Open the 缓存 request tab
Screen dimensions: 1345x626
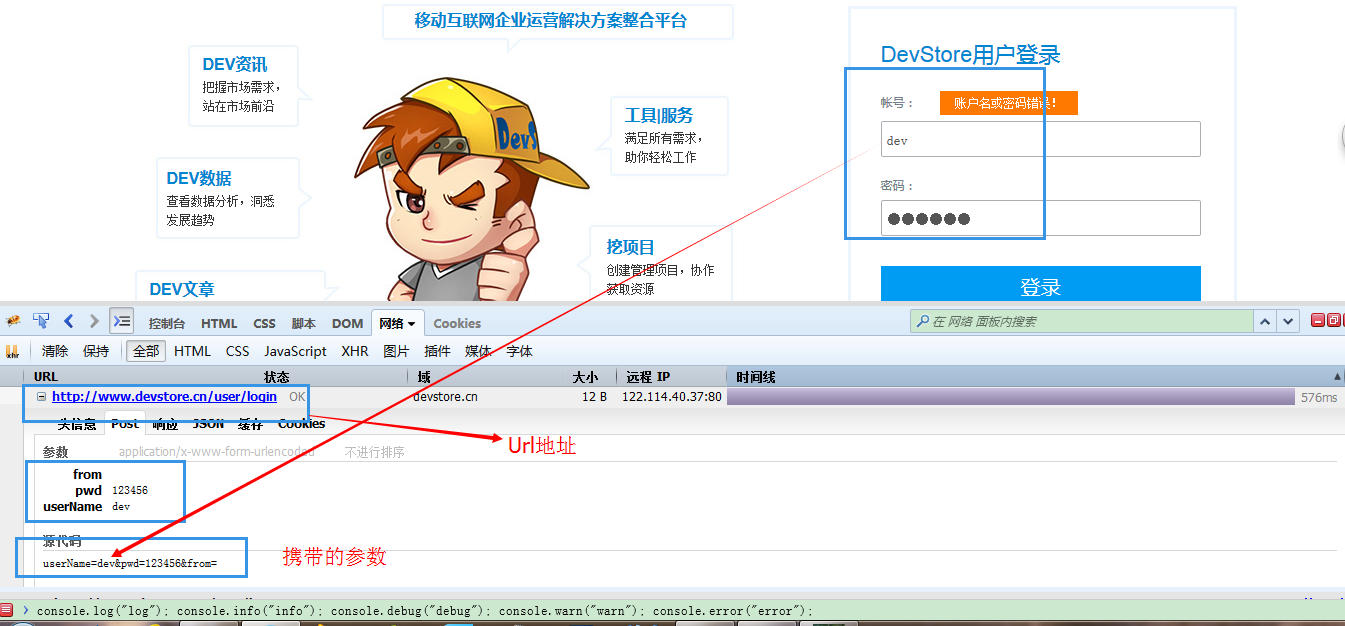tap(250, 424)
